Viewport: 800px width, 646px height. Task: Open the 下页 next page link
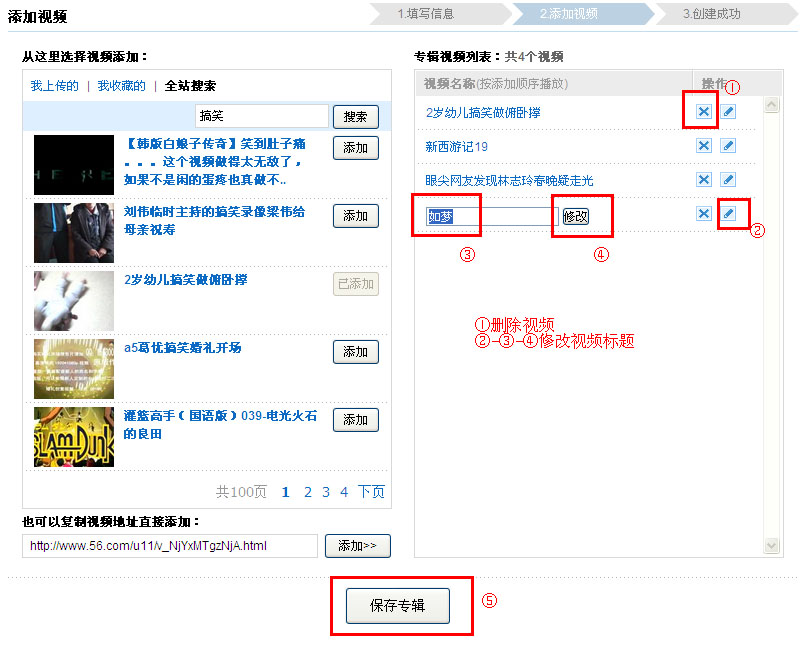[371, 492]
